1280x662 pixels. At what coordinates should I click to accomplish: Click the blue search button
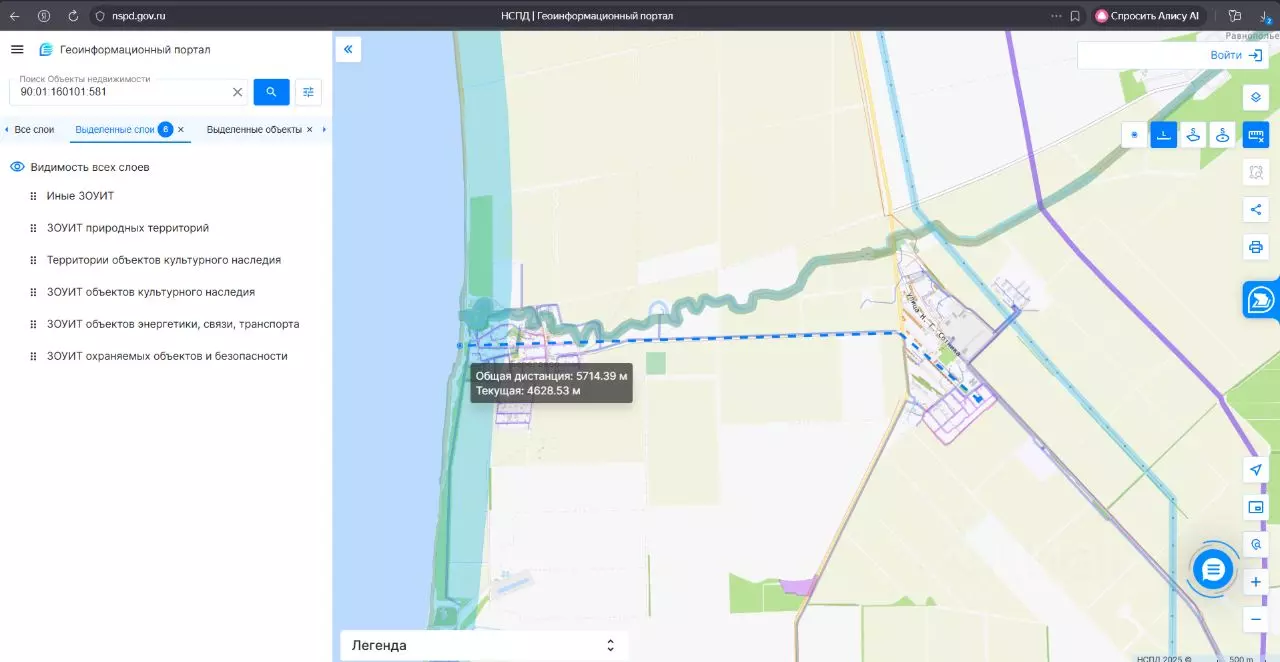[x=271, y=92]
